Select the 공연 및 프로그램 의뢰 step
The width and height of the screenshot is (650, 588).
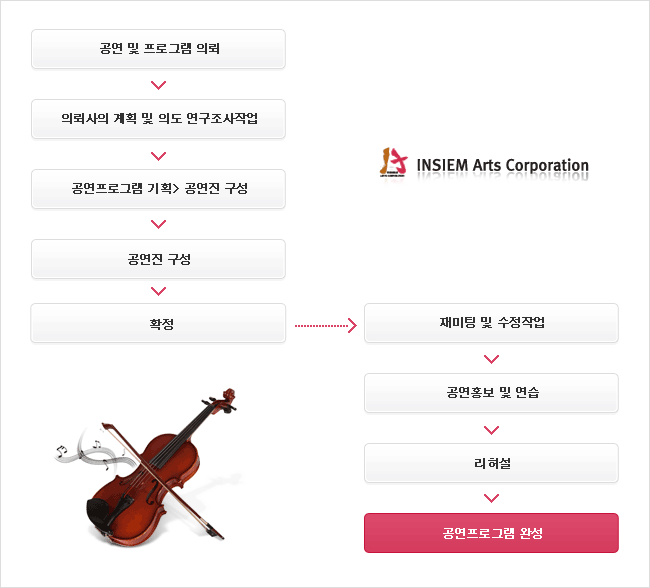[158, 49]
